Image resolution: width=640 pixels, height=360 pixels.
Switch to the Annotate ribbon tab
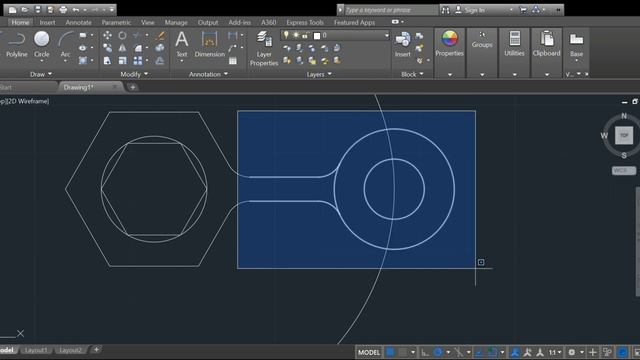coord(79,22)
